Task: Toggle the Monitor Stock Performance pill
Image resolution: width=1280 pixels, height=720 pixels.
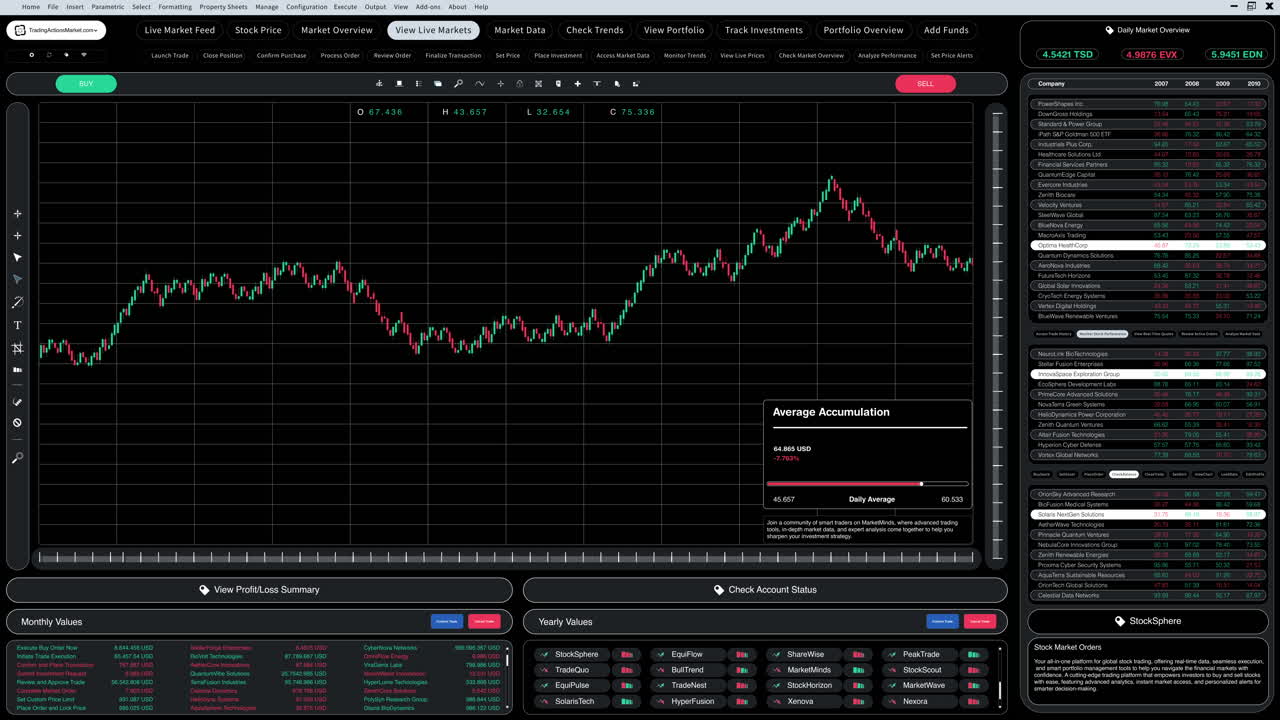Action: pyautogui.click(x=1103, y=333)
